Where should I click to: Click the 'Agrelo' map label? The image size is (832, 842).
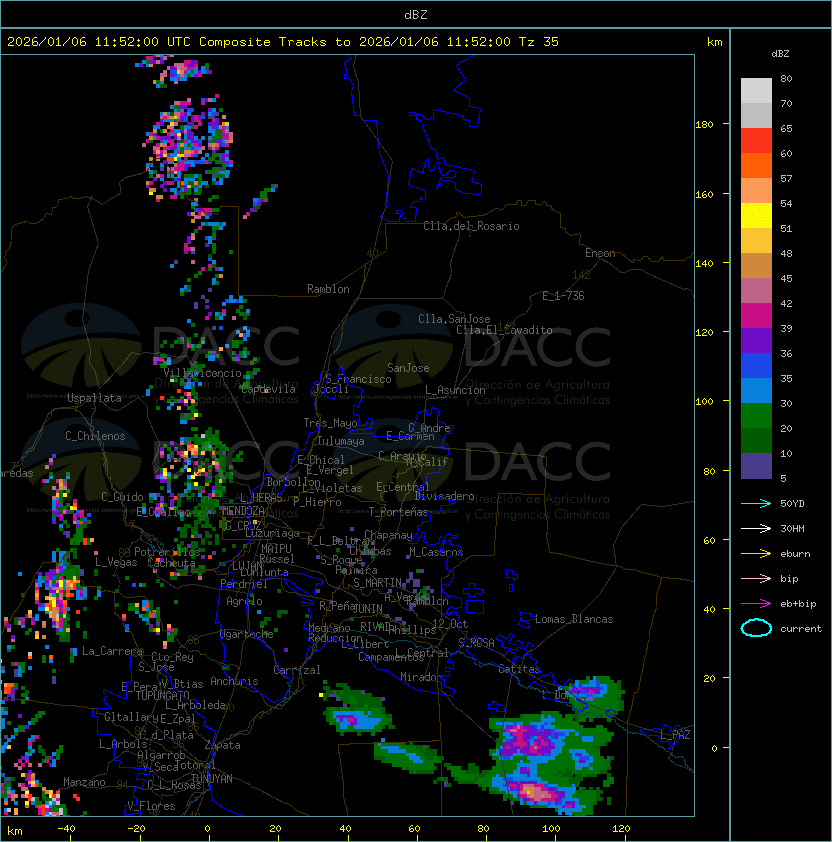244,601
